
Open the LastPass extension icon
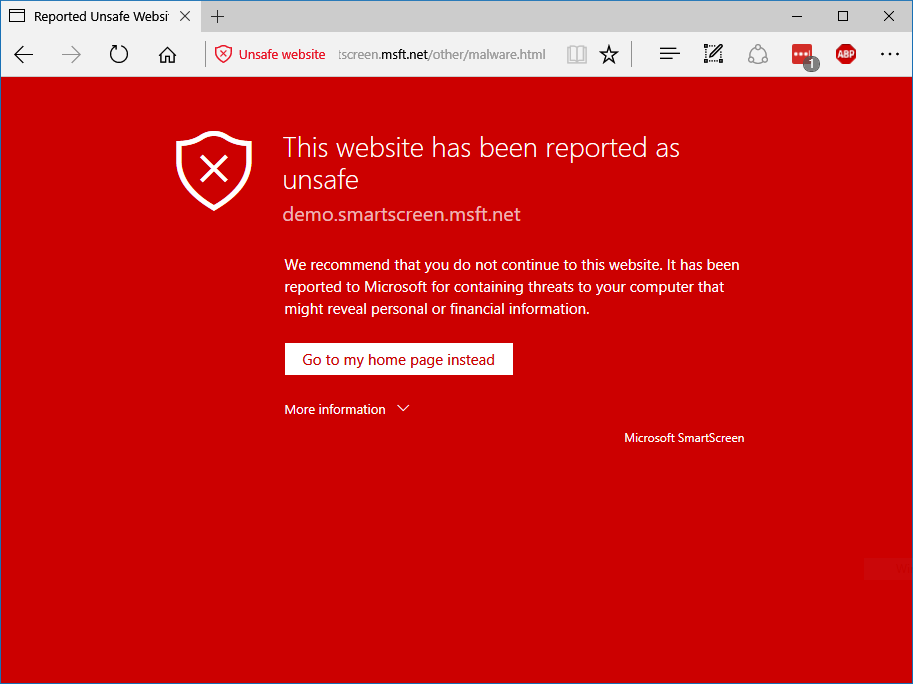805,56
